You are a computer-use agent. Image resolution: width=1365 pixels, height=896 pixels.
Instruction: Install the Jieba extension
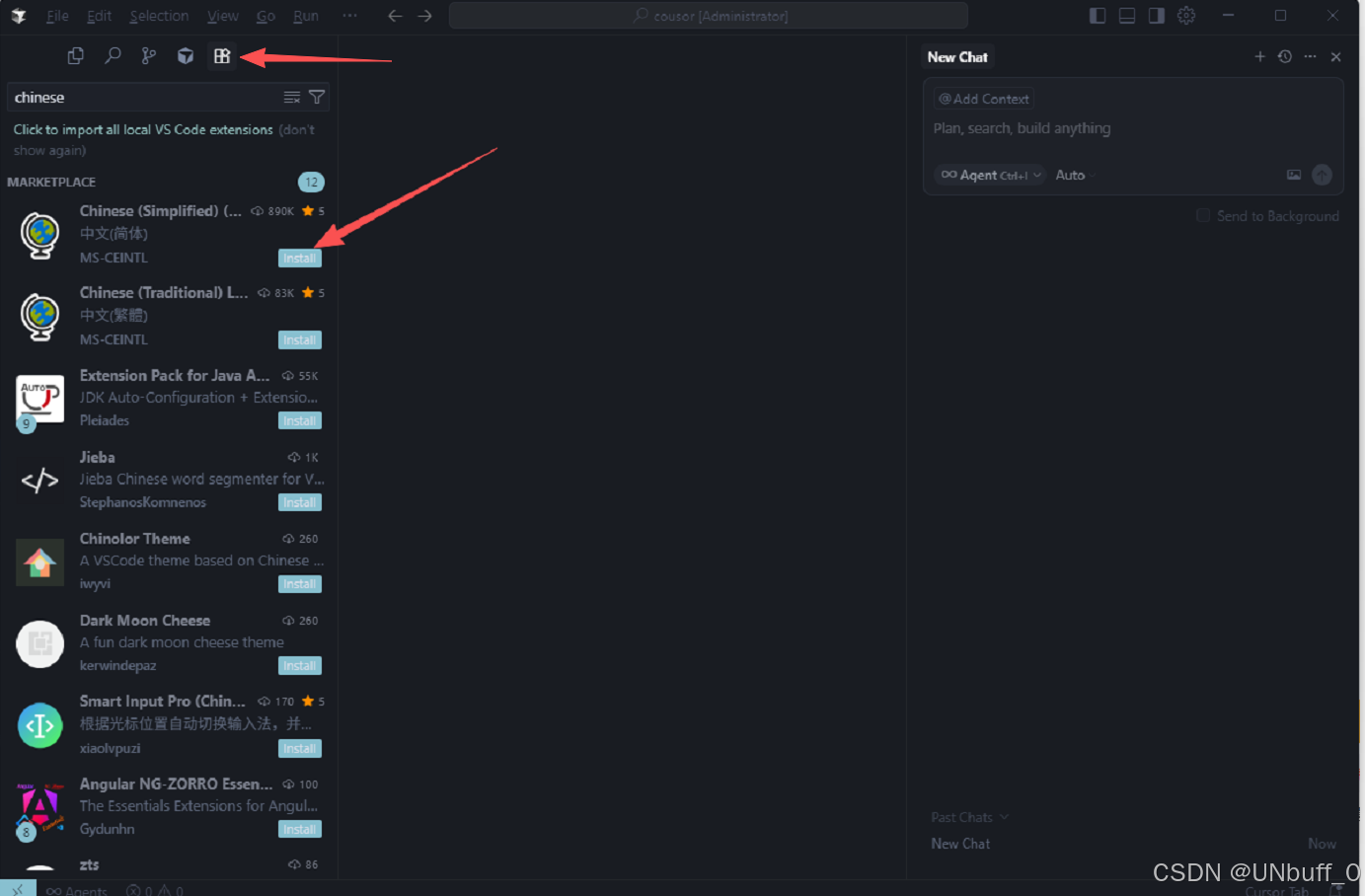(x=300, y=503)
